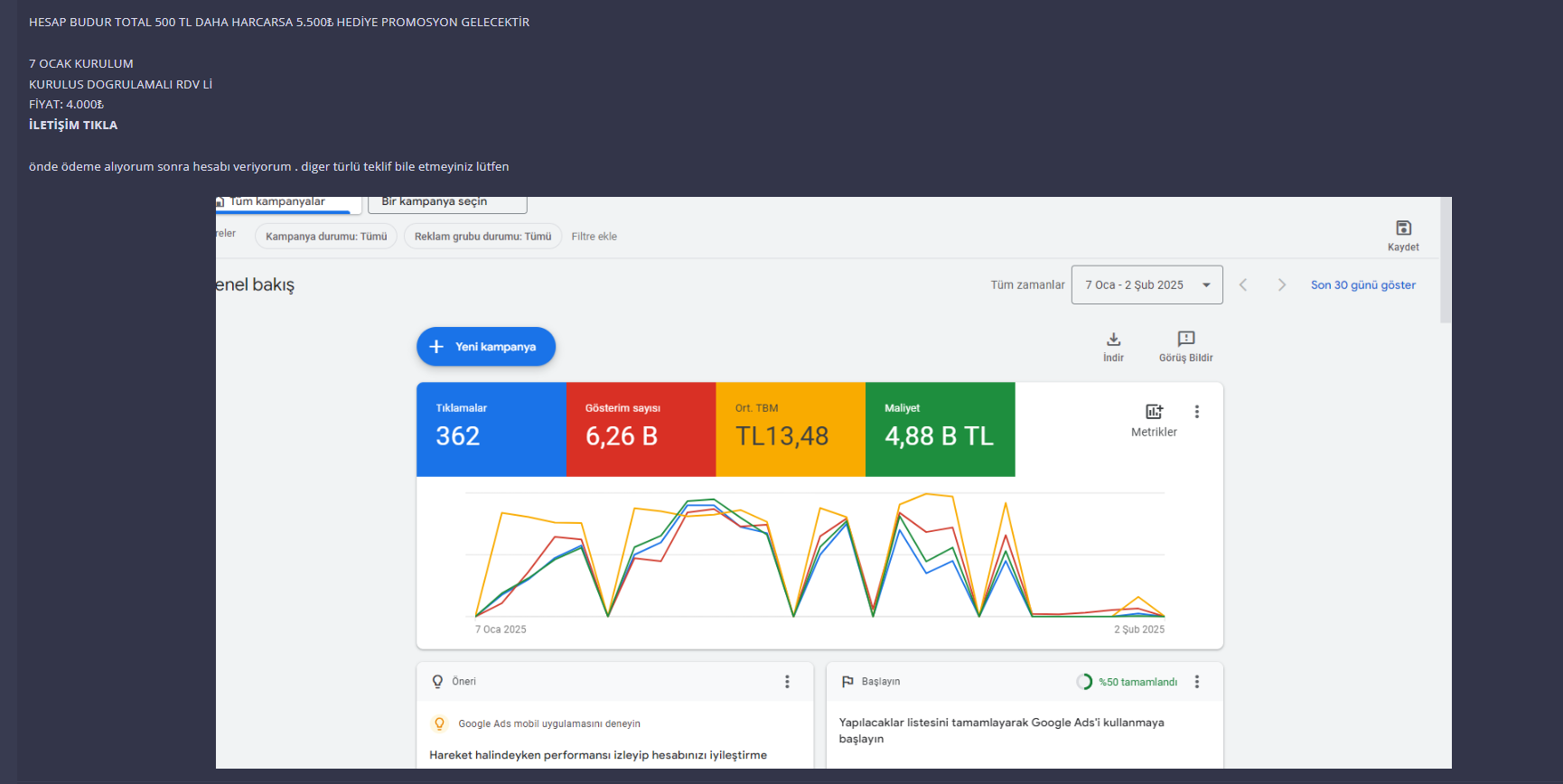Select the green Maliyet metric tile
The height and width of the screenshot is (784, 1563).
click(x=941, y=429)
